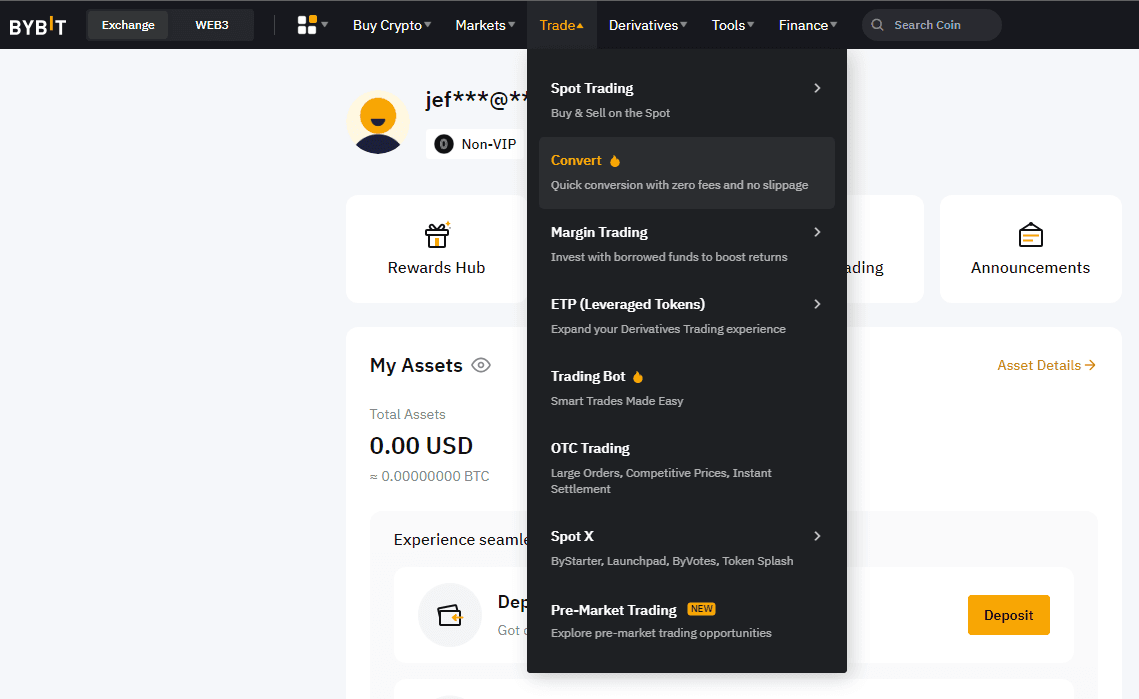Click the Bybit logo
Image resolution: width=1139 pixels, height=699 pixels.
[x=38, y=26]
